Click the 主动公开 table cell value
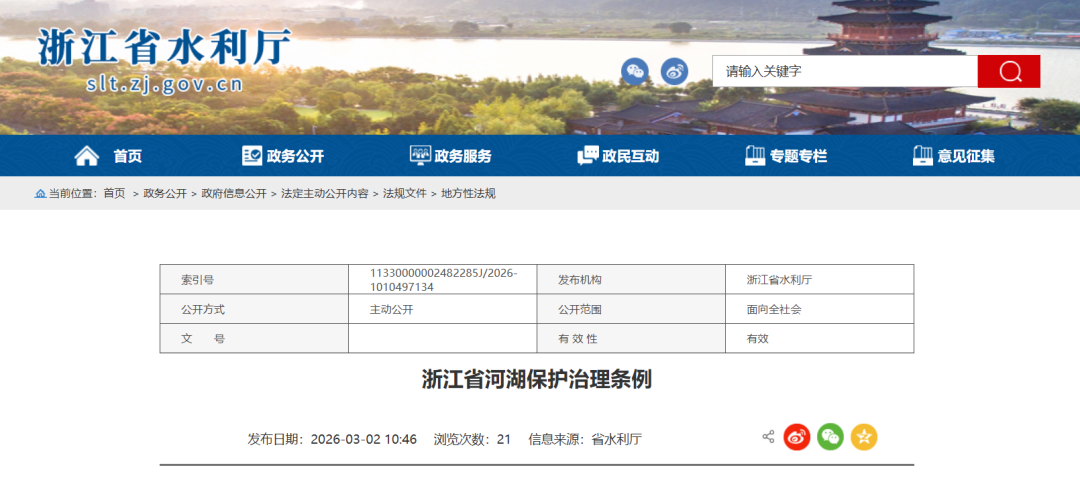Image resolution: width=1080 pixels, height=486 pixels. click(391, 310)
